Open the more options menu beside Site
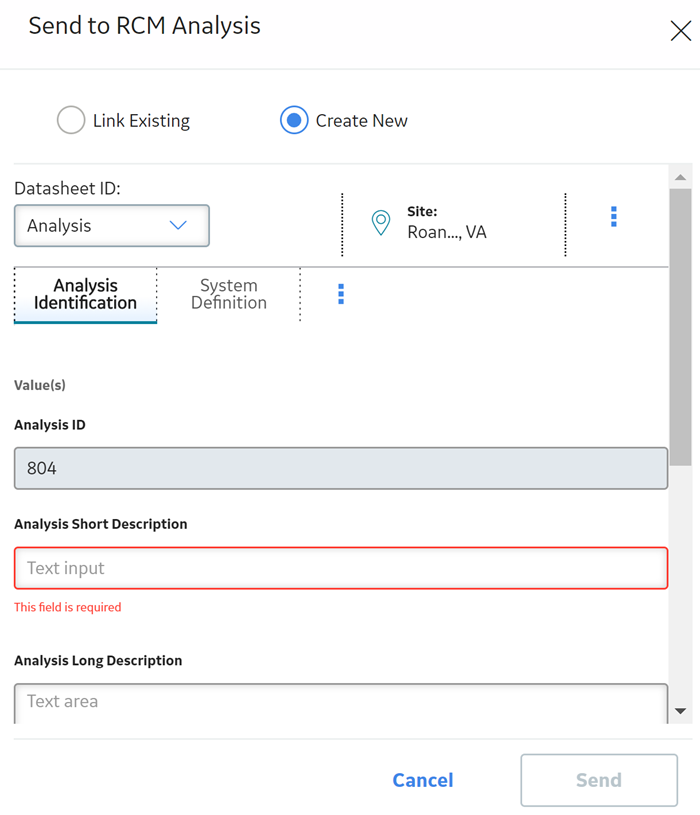The height and width of the screenshot is (815, 700). click(614, 216)
